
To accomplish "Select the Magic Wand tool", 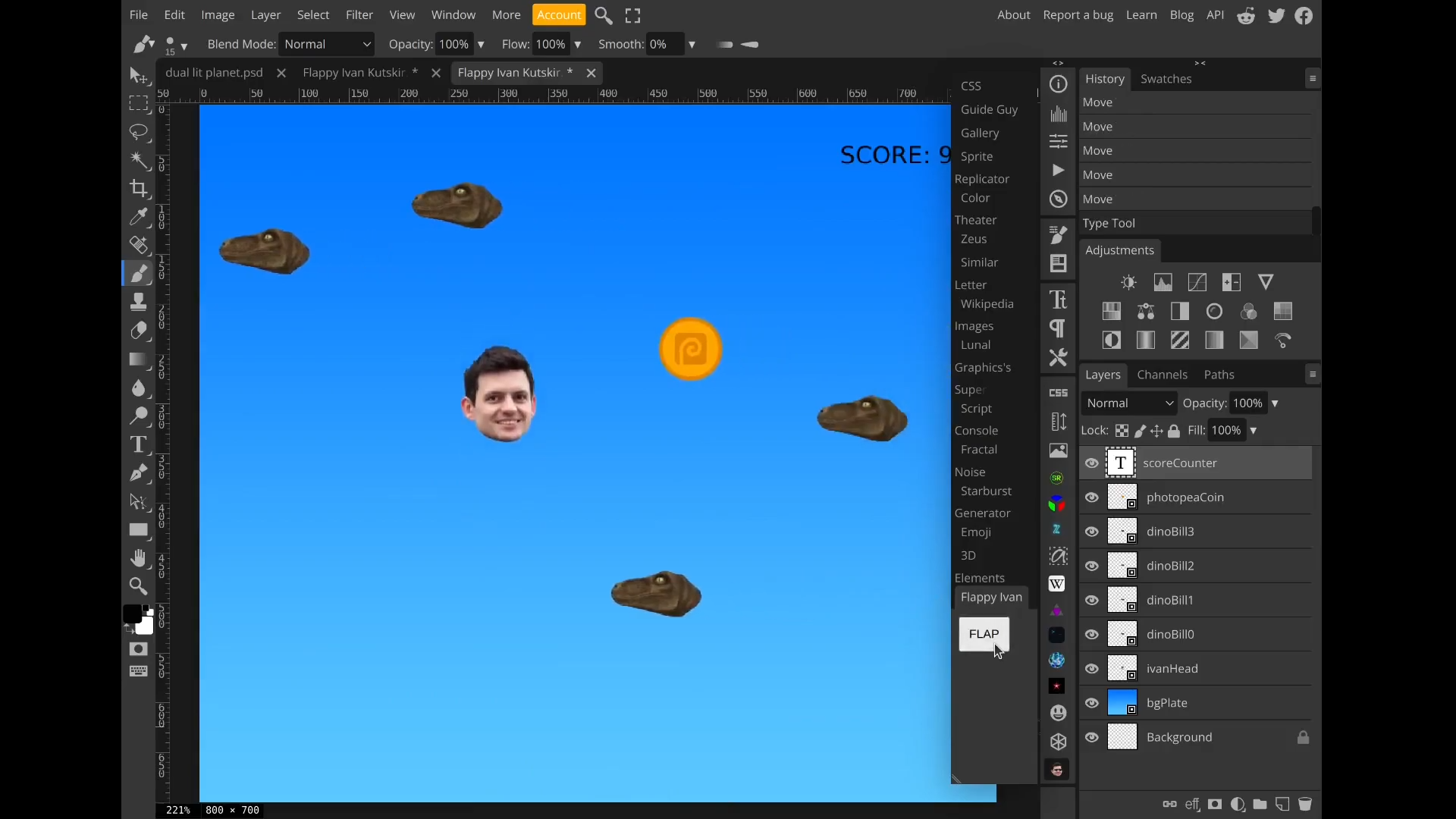I will point(138,160).
